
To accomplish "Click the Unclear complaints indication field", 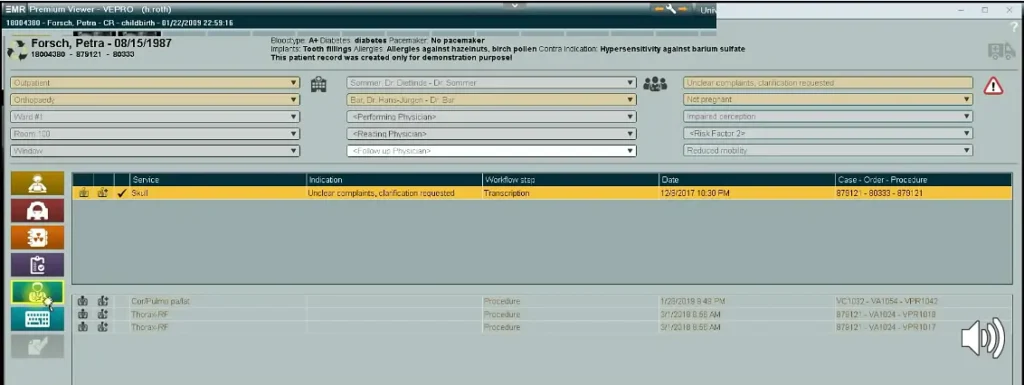I will click(x=828, y=83).
